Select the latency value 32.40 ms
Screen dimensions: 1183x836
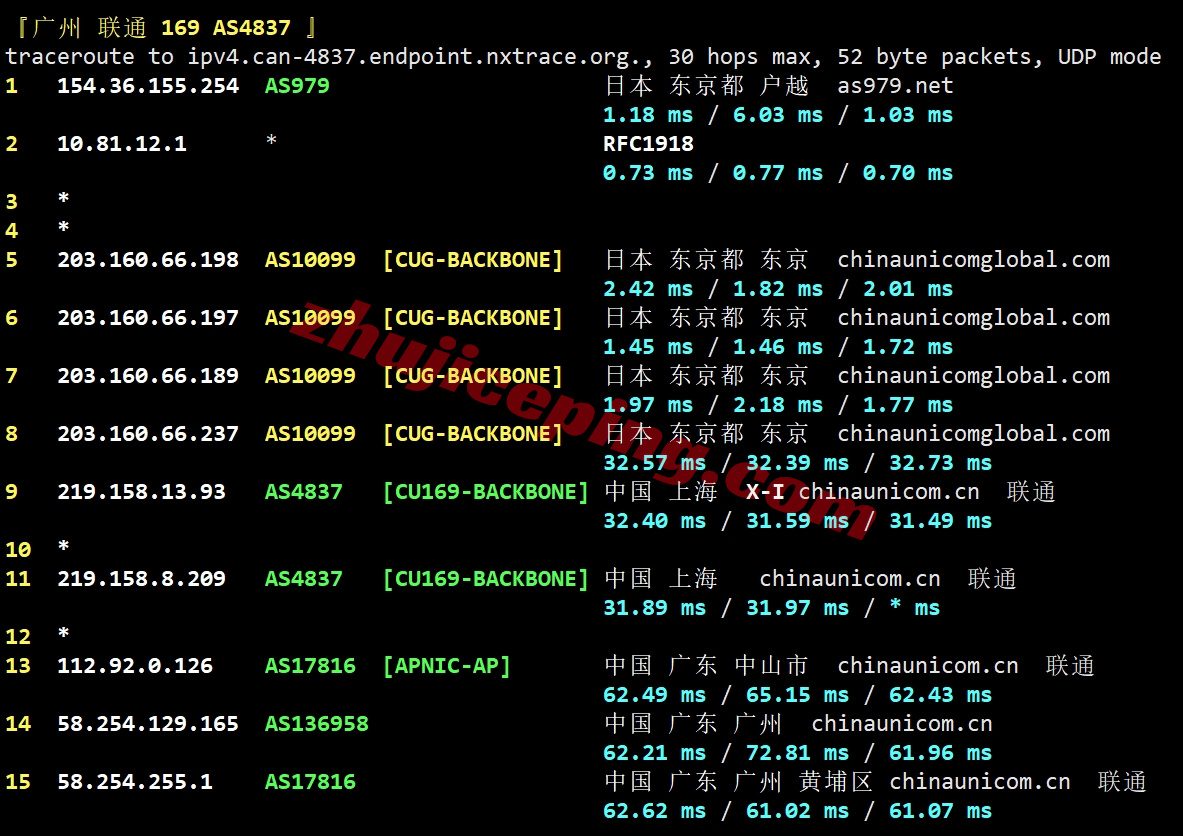coord(654,521)
